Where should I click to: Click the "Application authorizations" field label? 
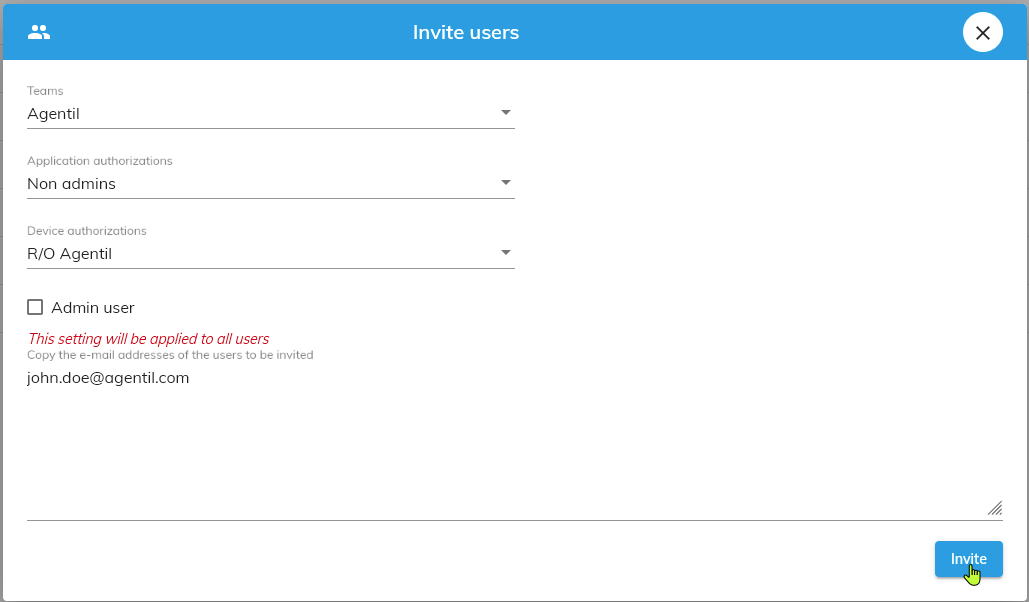100,161
